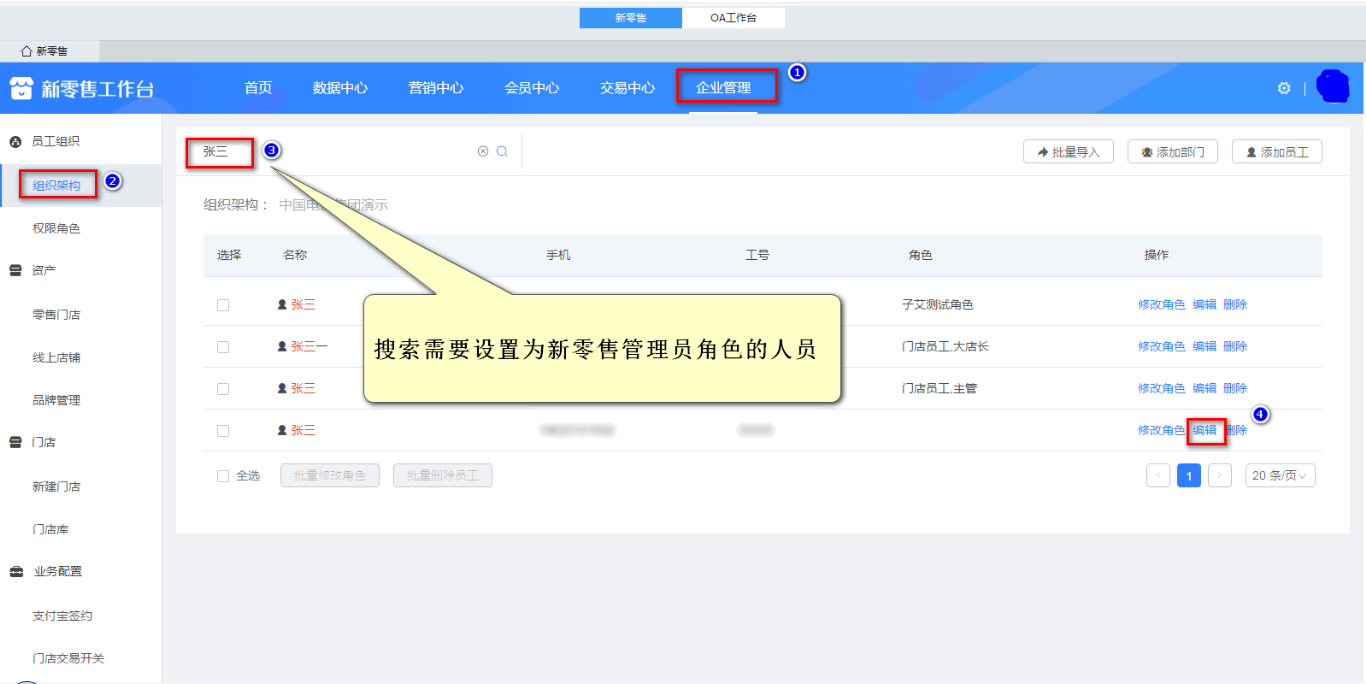
Task: Click the 批量导入 button
Action: click(1068, 152)
